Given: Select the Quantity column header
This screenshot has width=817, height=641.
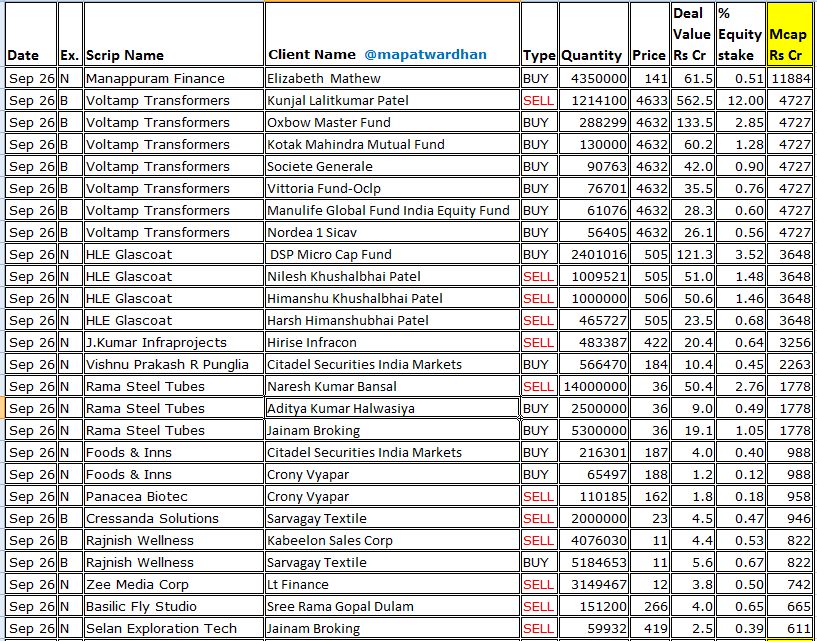Looking at the screenshot, I should point(593,34).
